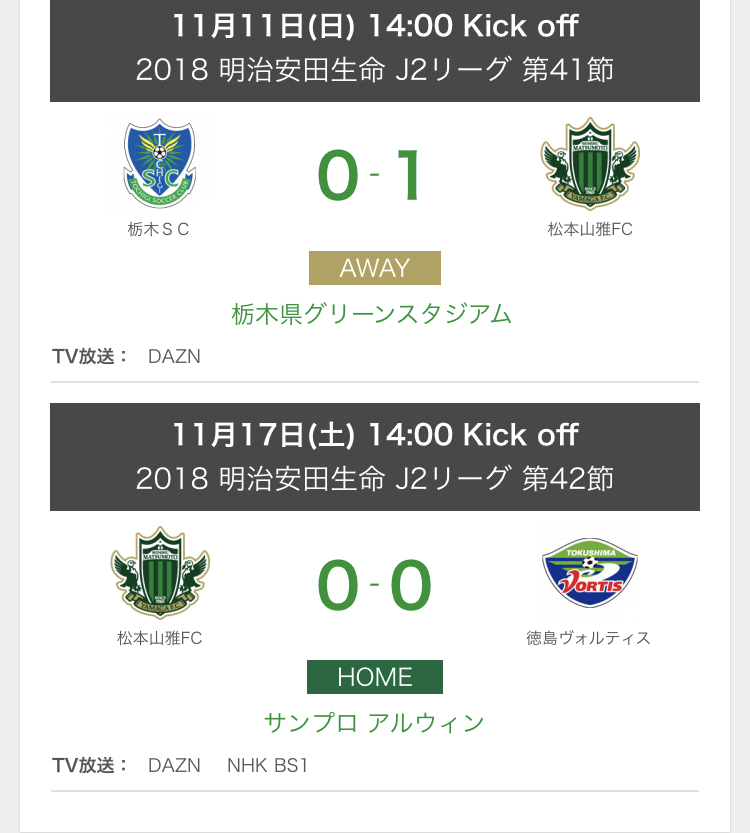Image resolution: width=750 pixels, height=833 pixels.
Task: Click the Tochigi SC club crest
Action: tap(159, 165)
